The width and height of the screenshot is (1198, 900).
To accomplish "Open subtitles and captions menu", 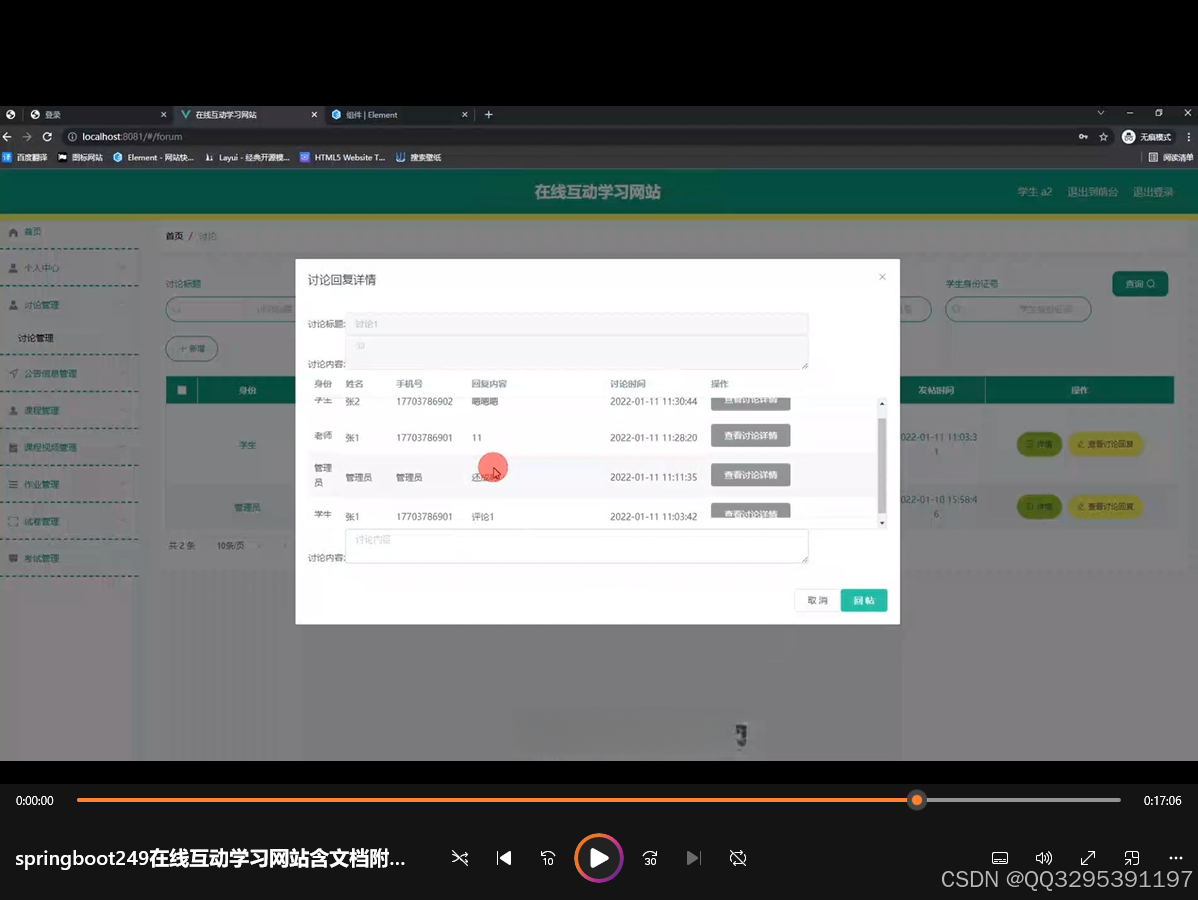I will tap(999, 858).
